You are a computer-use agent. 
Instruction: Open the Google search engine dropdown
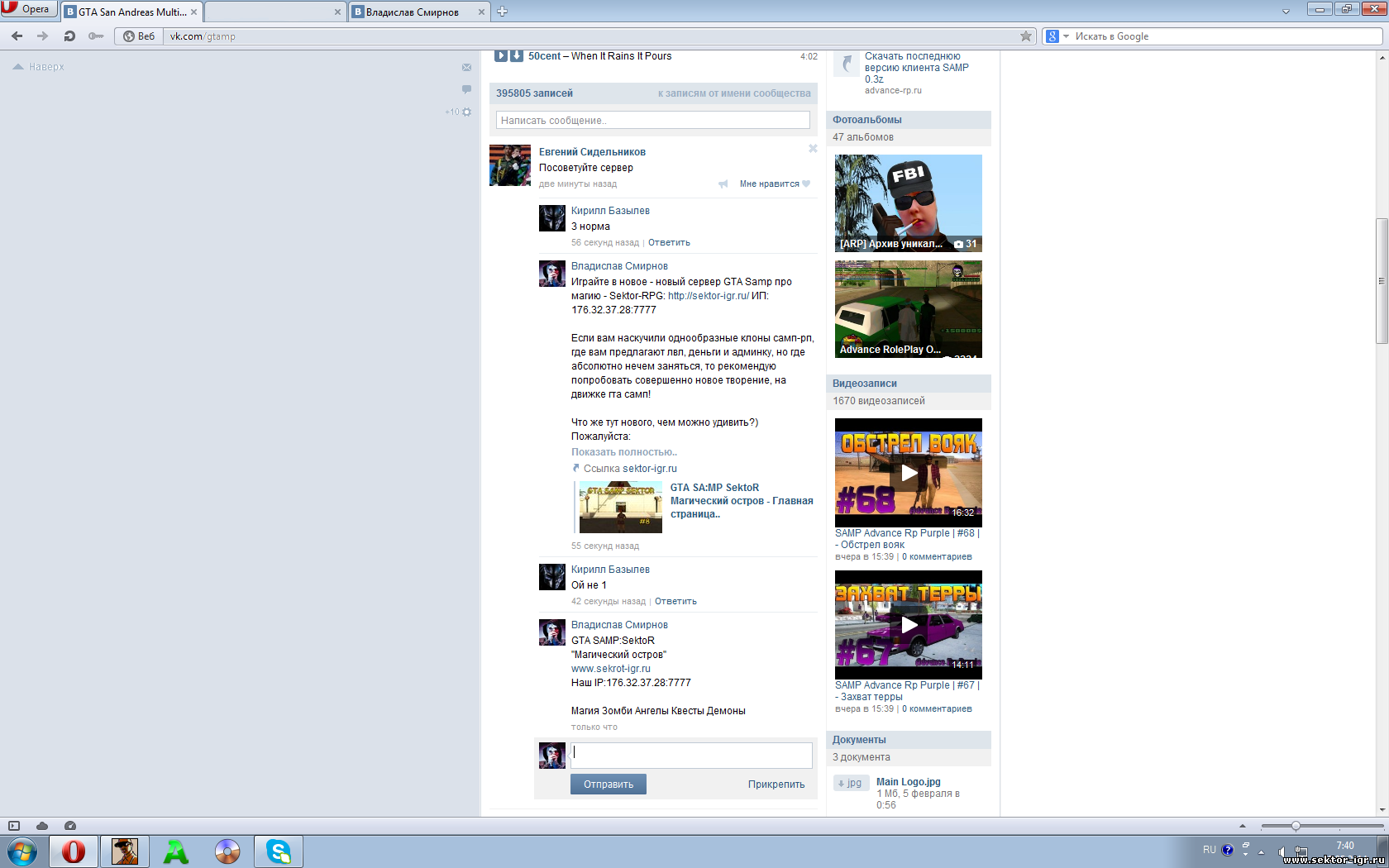point(1057,36)
